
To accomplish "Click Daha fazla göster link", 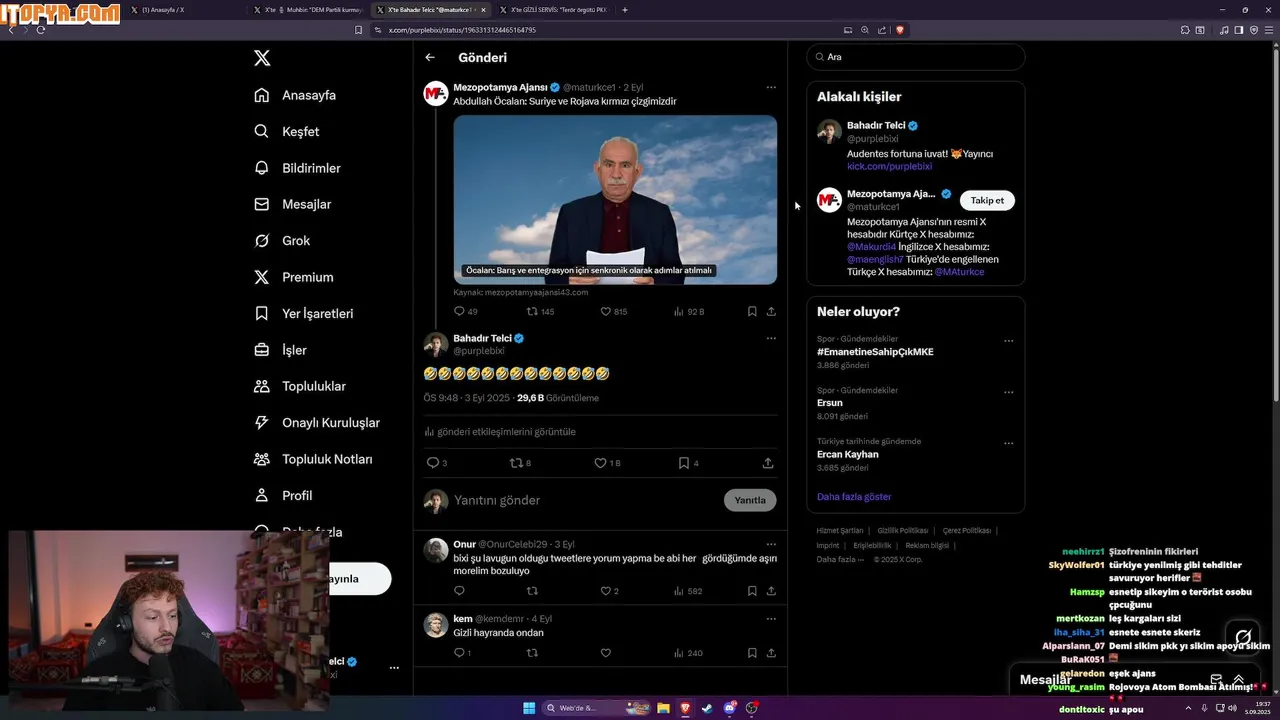I will [854, 497].
